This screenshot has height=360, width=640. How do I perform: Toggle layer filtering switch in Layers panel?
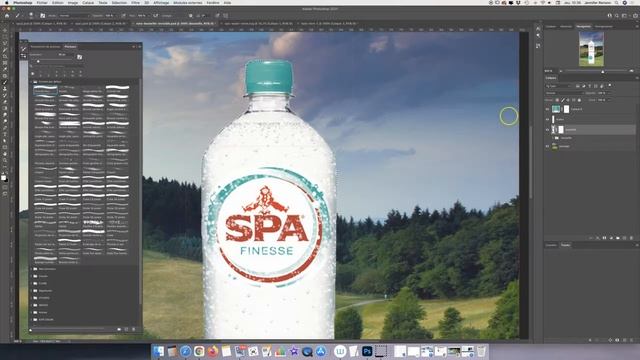point(610,86)
